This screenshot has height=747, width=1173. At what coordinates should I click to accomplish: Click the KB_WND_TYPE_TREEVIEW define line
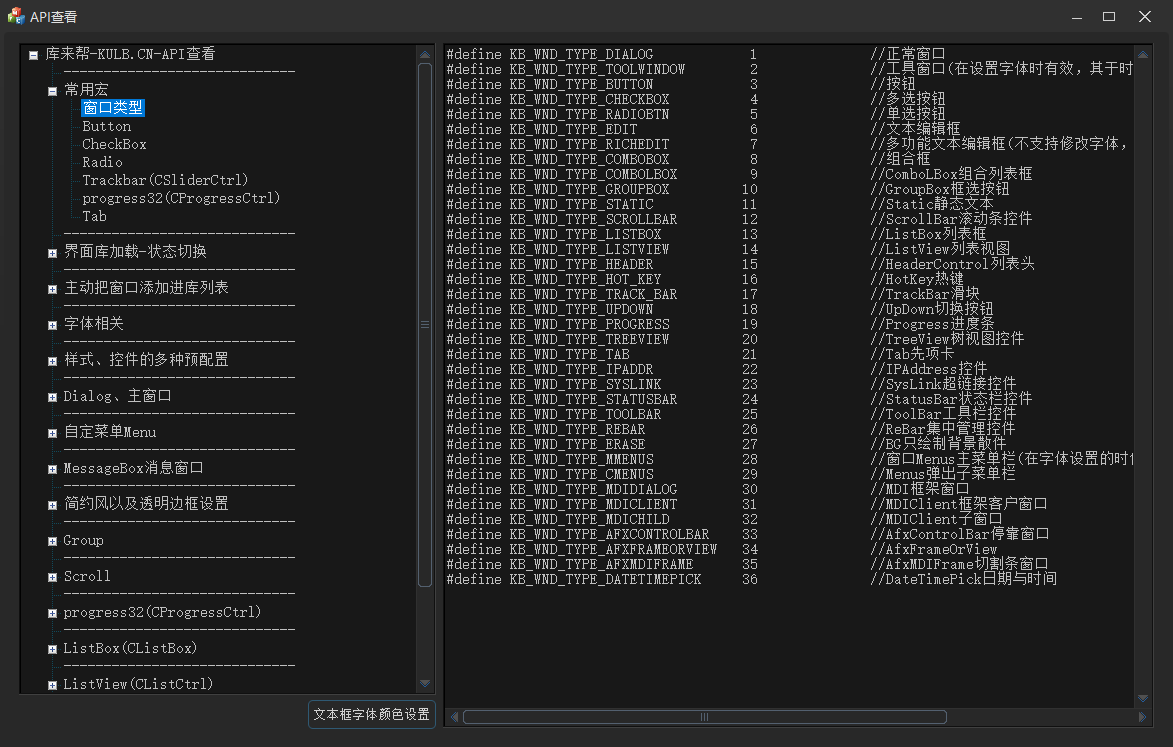point(735,339)
